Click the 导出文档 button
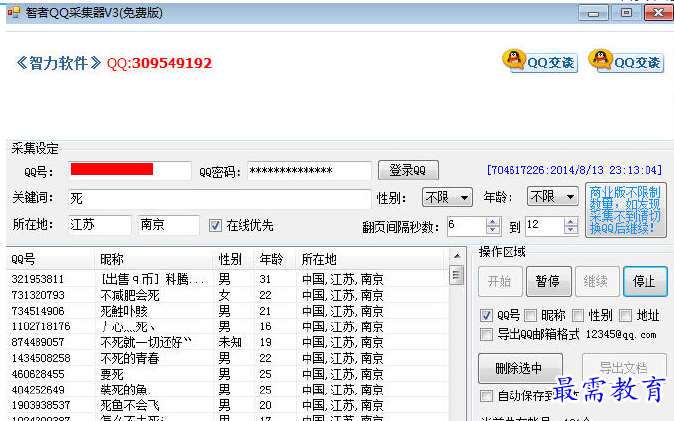The width and height of the screenshot is (674, 421). pos(624,368)
